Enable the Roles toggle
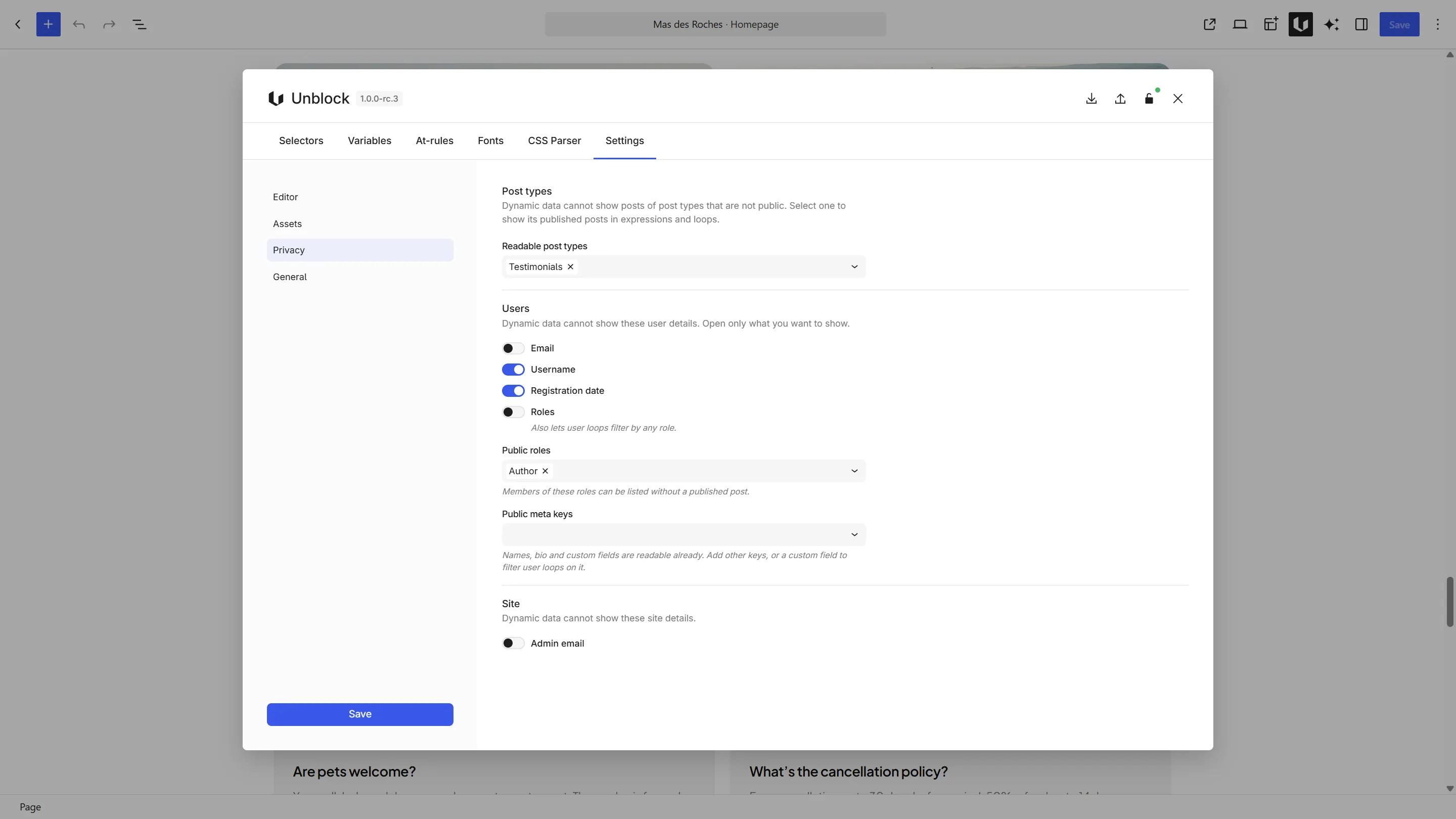Image resolution: width=1456 pixels, height=819 pixels. [513, 412]
